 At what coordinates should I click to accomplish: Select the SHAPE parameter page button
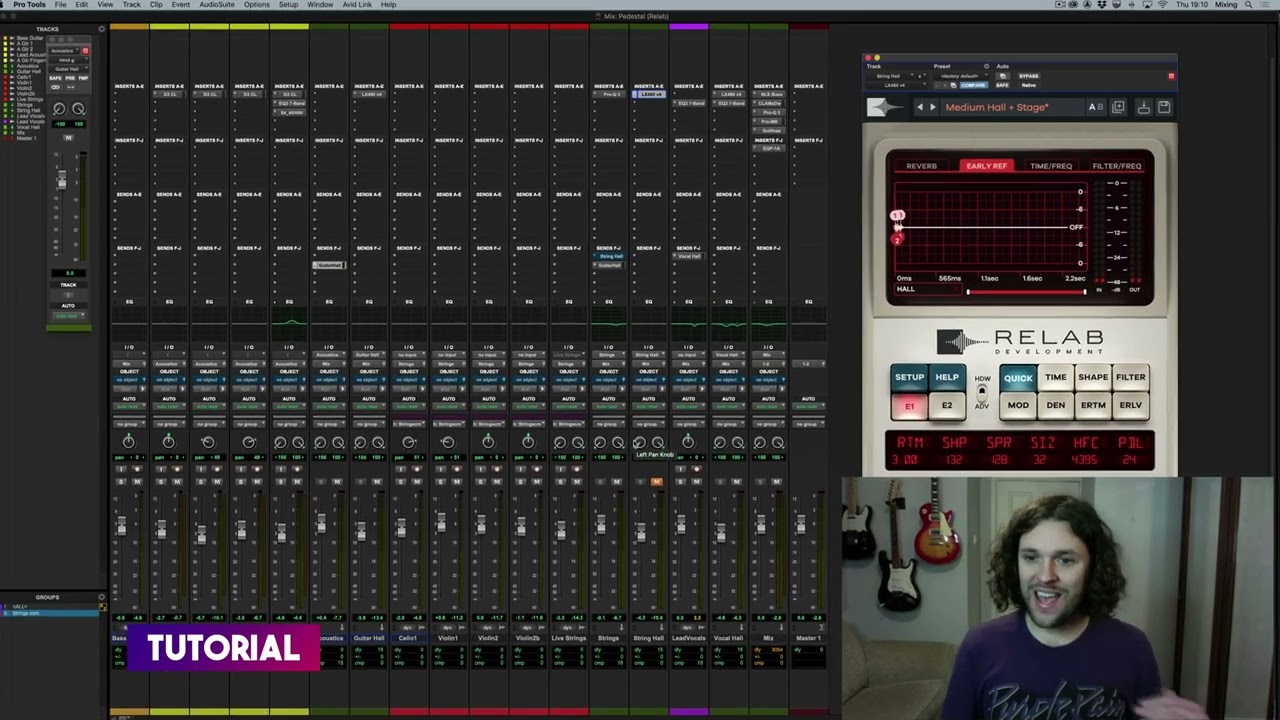coord(1093,377)
